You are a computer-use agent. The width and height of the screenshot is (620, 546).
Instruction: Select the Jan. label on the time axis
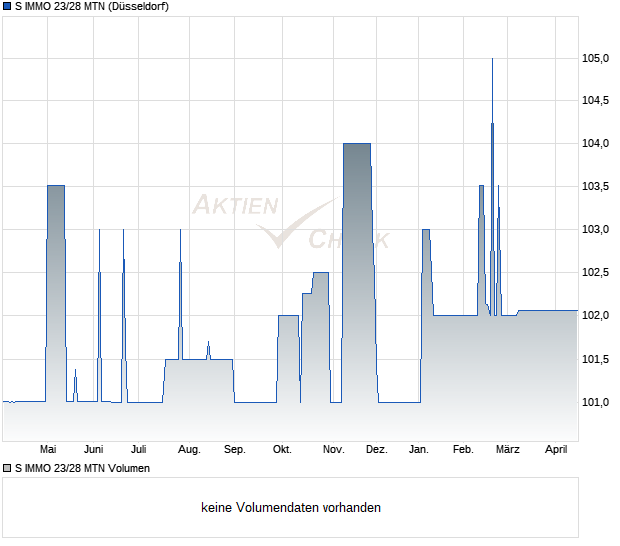click(x=419, y=450)
